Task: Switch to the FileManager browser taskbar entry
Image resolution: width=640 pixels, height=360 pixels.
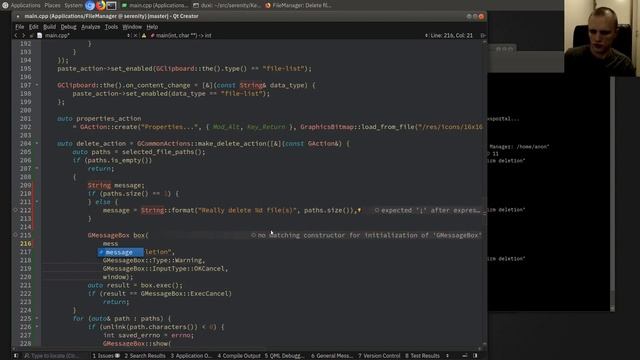Action: [298, 5]
